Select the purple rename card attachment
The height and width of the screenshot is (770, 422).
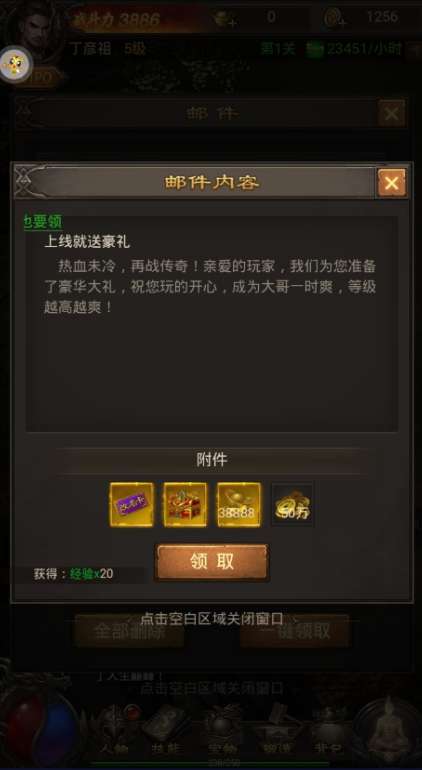131,505
